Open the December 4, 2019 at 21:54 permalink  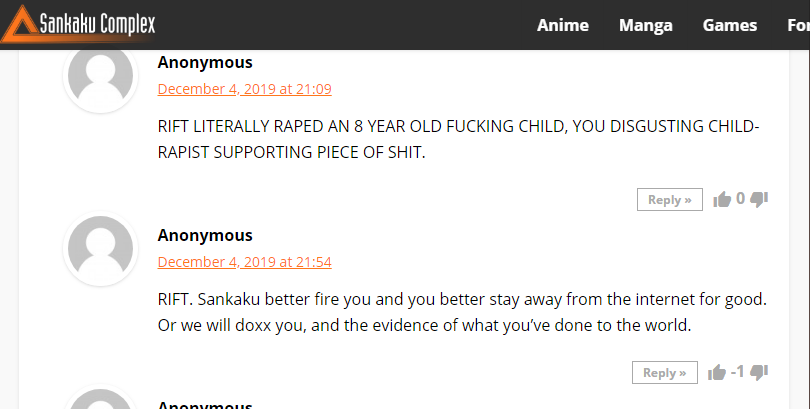[244, 262]
